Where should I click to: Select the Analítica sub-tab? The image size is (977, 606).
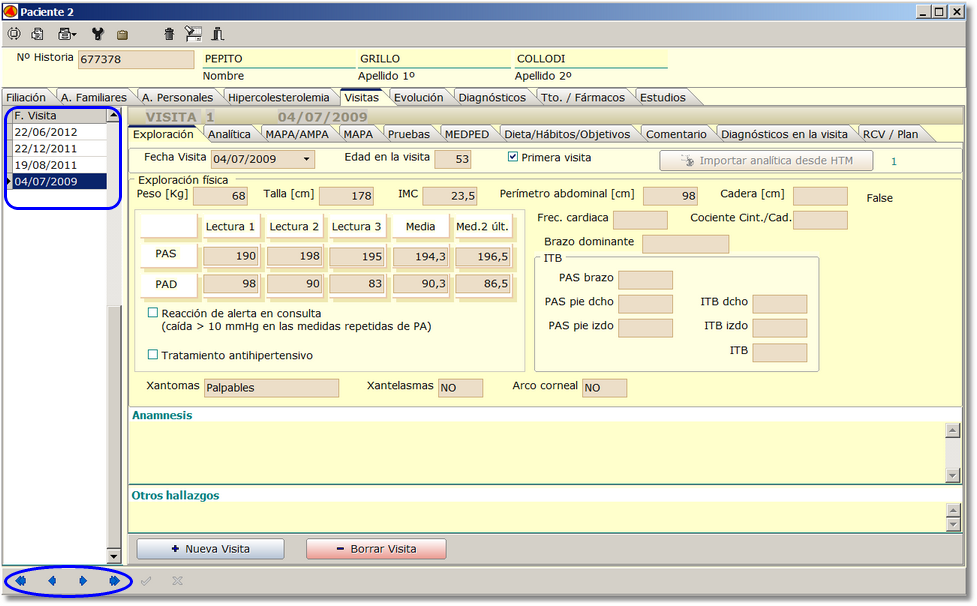click(x=229, y=134)
